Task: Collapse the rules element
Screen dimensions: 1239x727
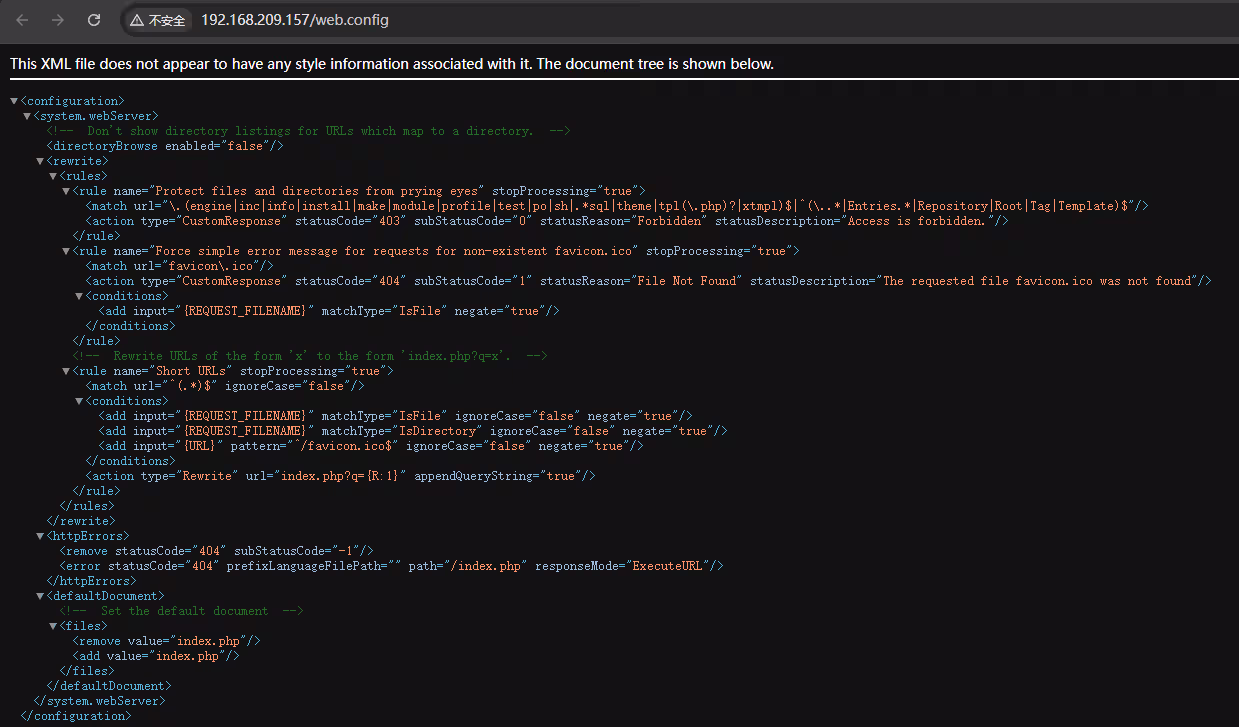Action: pyautogui.click(x=53, y=176)
